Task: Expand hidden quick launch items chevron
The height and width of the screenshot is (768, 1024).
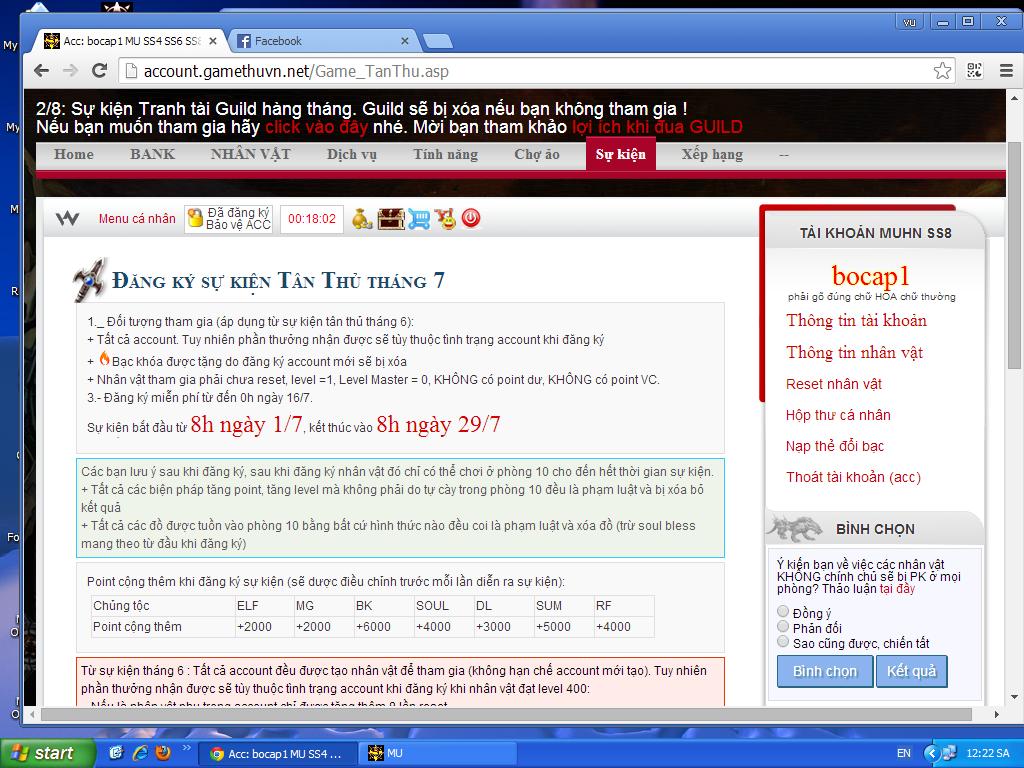Action: (x=186, y=748)
